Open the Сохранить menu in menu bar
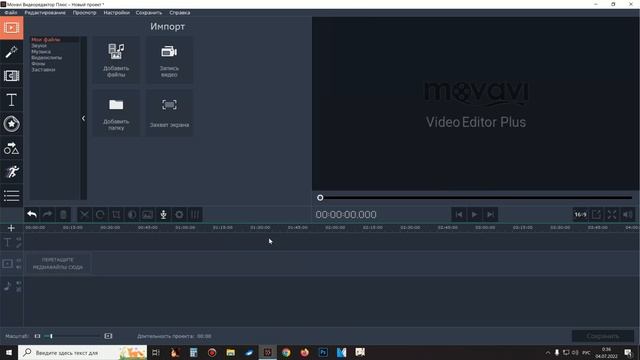 click(x=149, y=13)
